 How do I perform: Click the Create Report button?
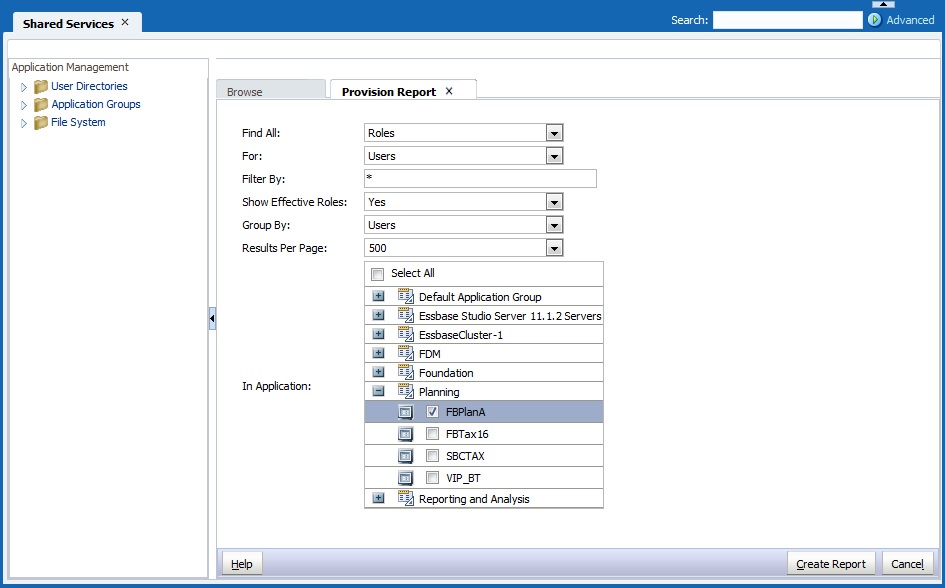(x=831, y=563)
